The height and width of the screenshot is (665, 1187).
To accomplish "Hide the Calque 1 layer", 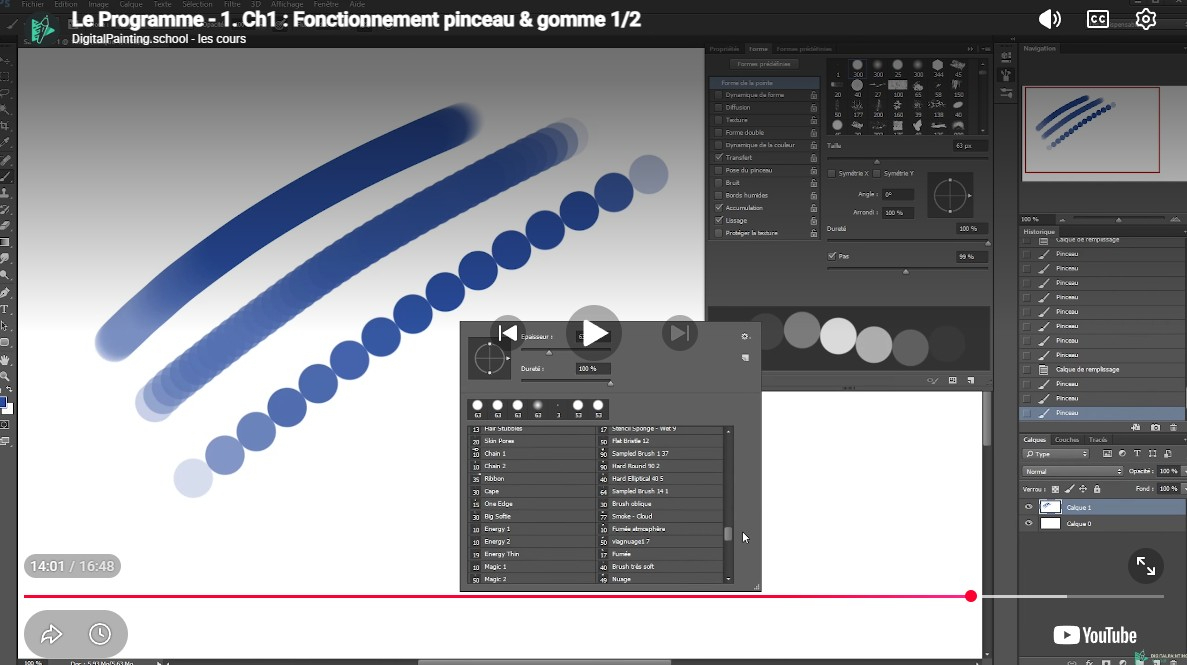I will pyautogui.click(x=1028, y=507).
